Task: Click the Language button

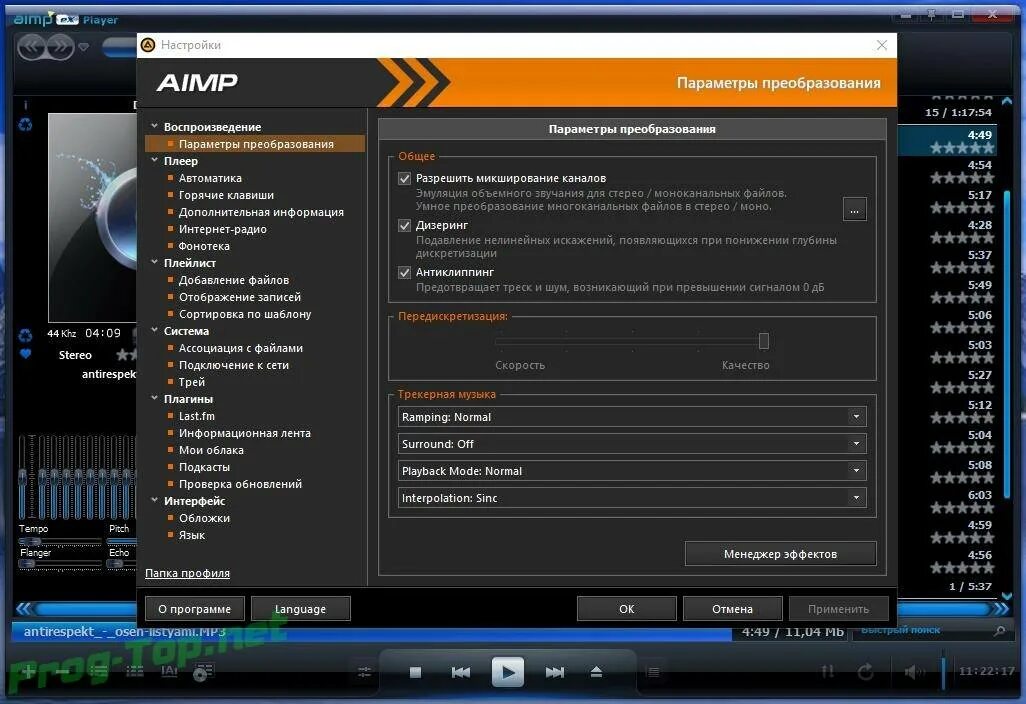Action: pos(300,608)
